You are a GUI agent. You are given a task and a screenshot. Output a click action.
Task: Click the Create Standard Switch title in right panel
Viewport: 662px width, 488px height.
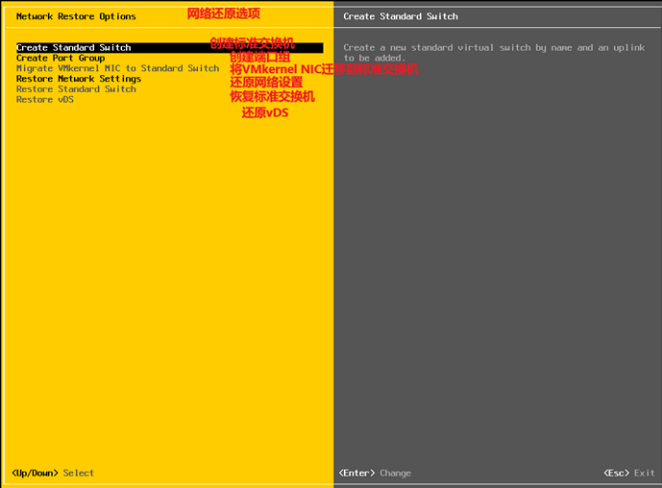[400, 17]
